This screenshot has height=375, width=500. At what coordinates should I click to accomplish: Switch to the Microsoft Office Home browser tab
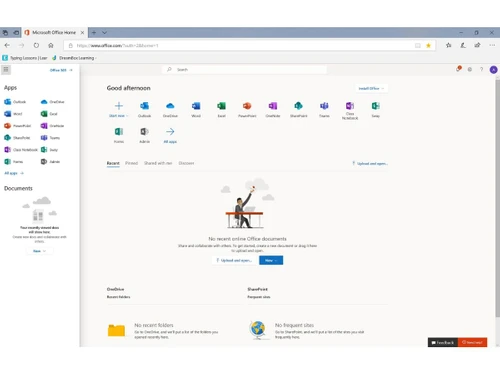[54, 33]
